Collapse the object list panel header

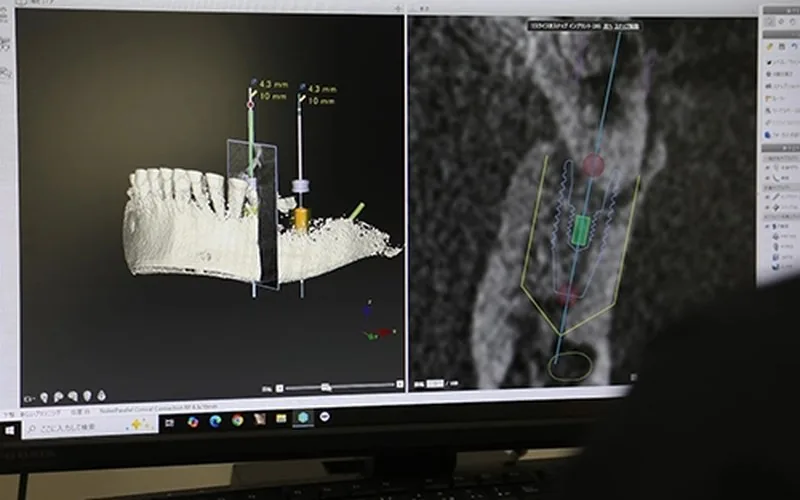[781, 148]
